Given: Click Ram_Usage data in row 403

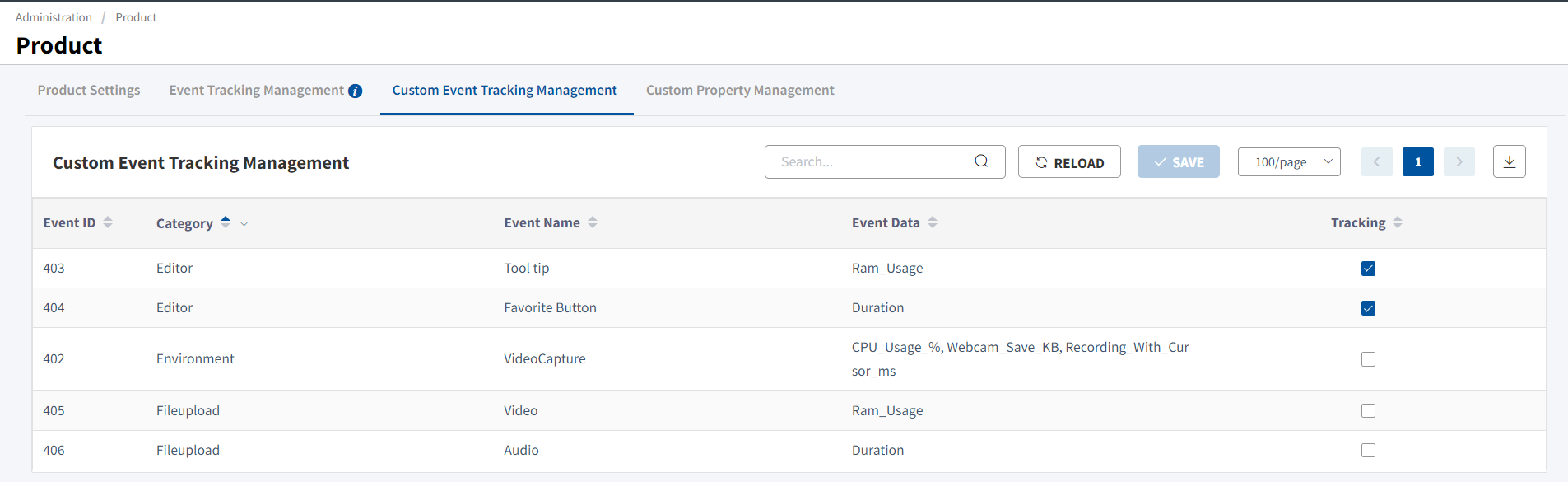Looking at the screenshot, I should point(887,268).
